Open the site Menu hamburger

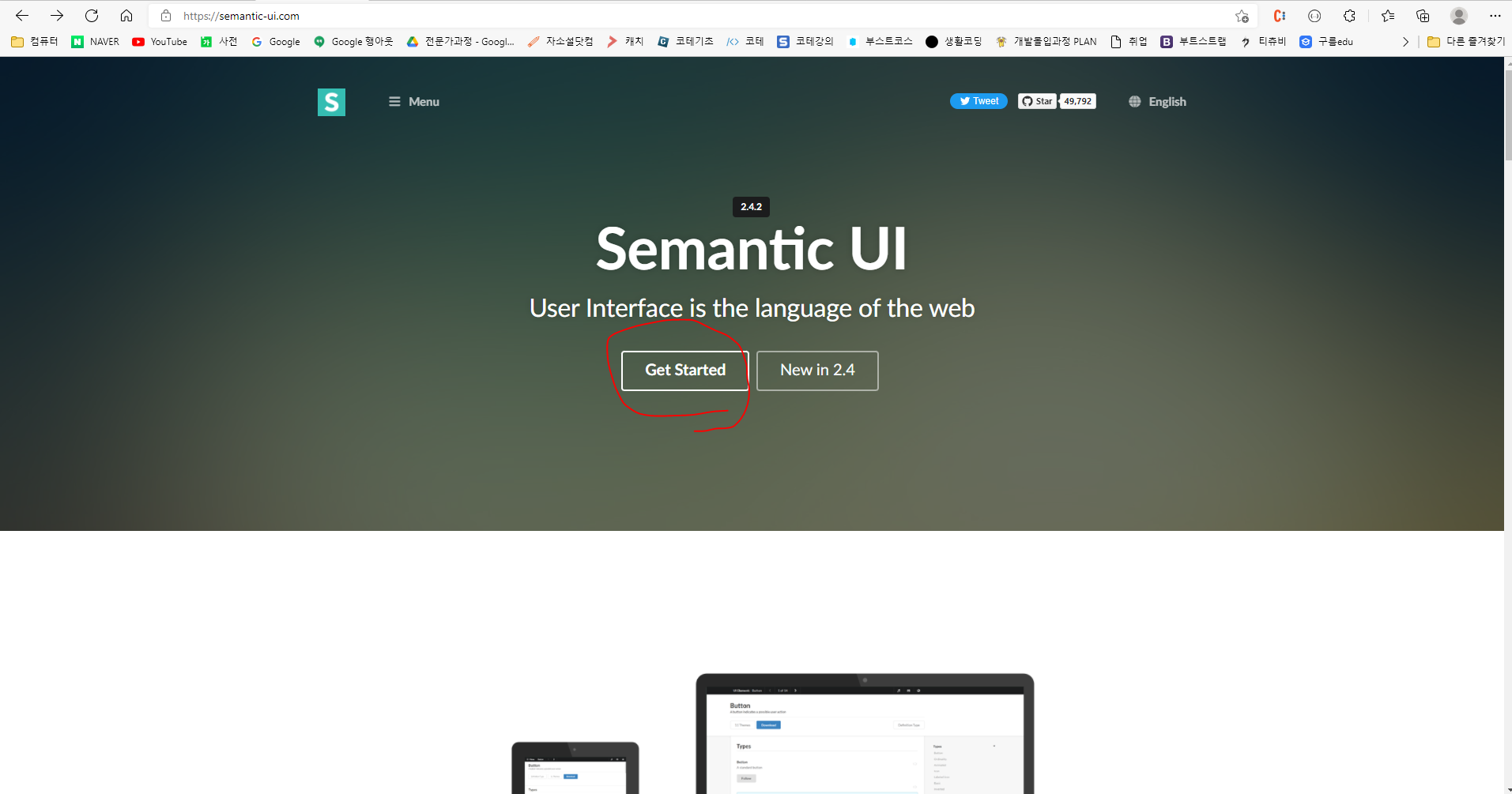coord(414,102)
